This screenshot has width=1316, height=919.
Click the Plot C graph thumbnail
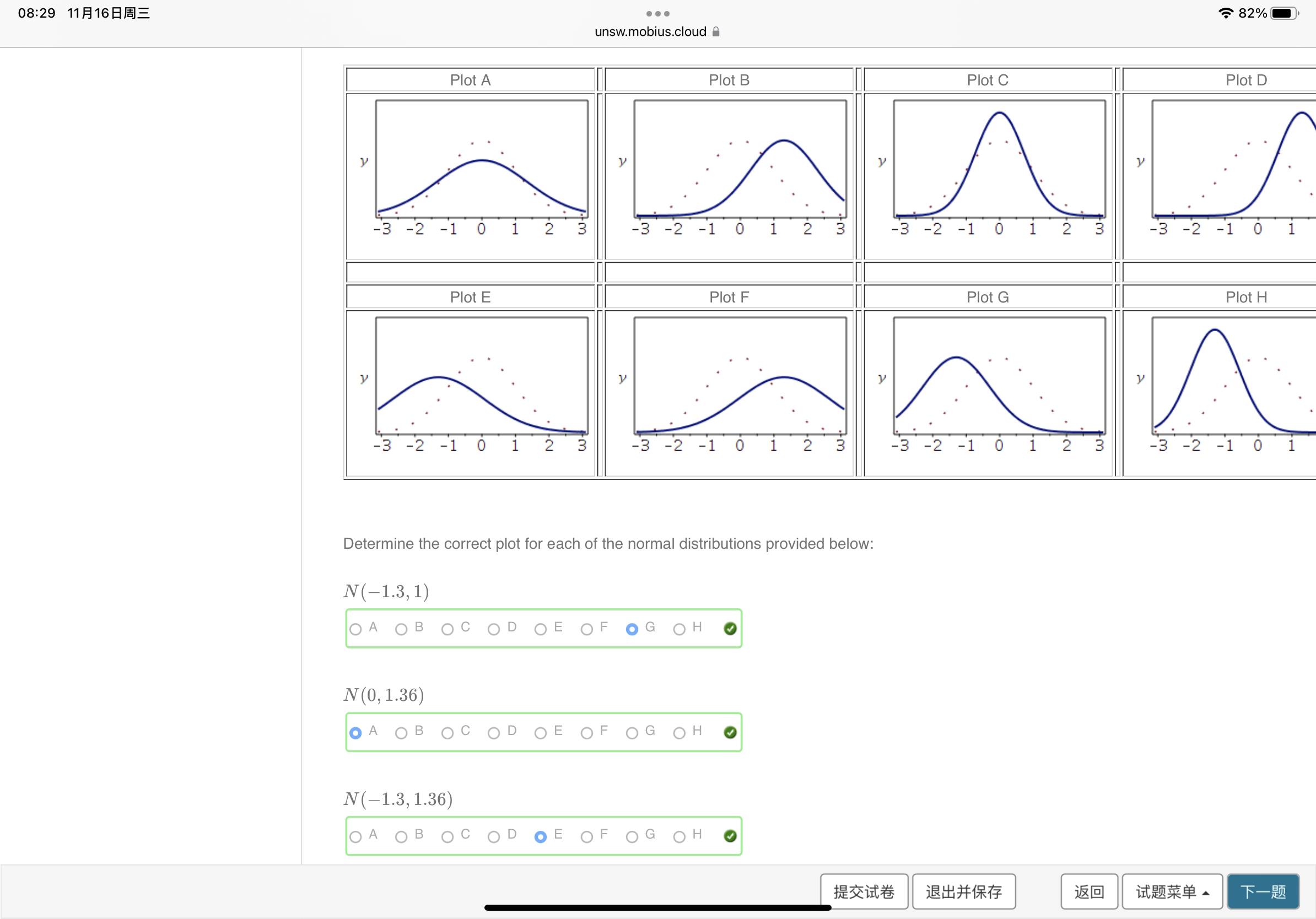(x=987, y=172)
